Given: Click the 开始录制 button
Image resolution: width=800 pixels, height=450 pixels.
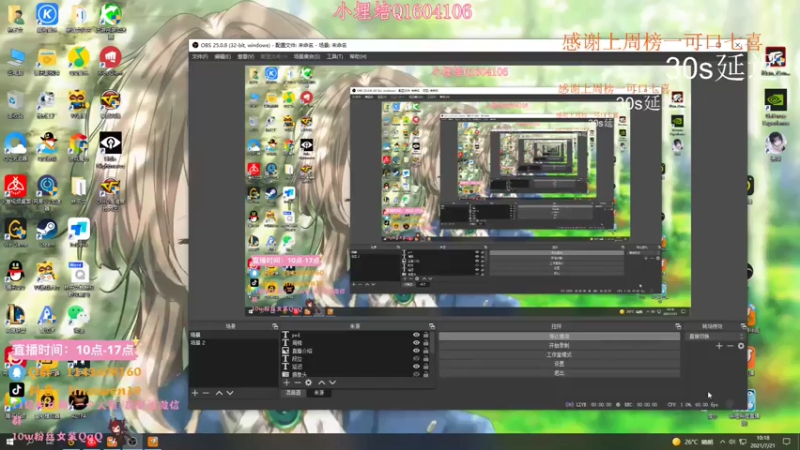Looking at the screenshot, I should (559, 345).
